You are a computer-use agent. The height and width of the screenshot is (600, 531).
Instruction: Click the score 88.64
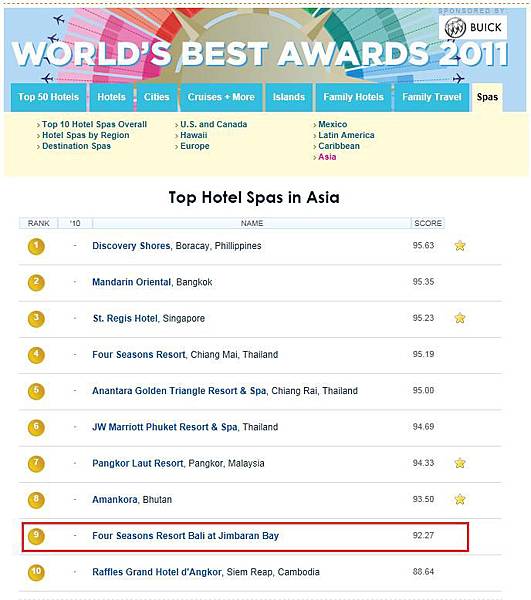(x=423, y=572)
